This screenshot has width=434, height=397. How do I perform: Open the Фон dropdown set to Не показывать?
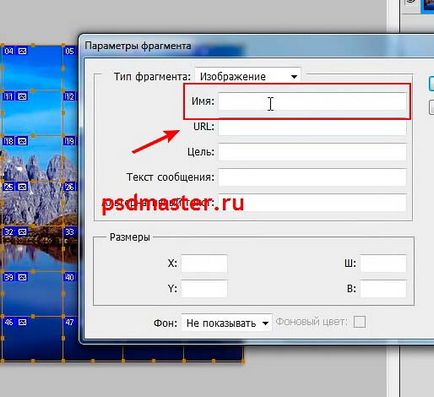pyautogui.click(x=227, y=323)
